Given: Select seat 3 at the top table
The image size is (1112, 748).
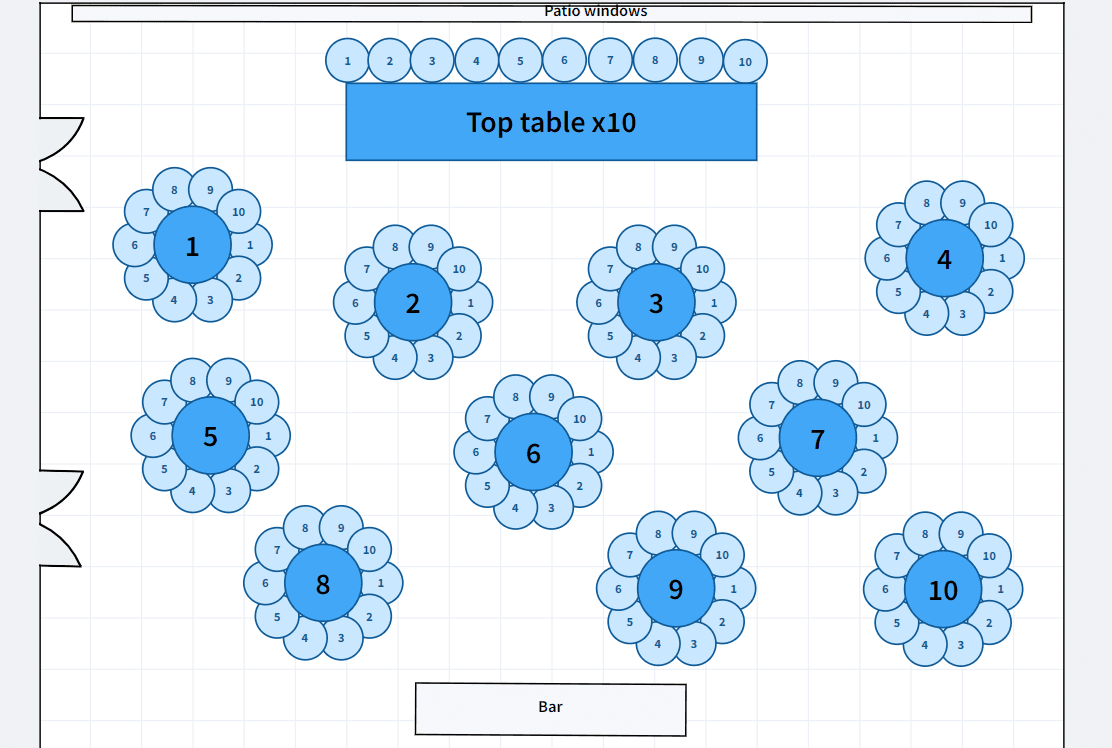Looking at the screenshot, I should click(x=432, y=61).
